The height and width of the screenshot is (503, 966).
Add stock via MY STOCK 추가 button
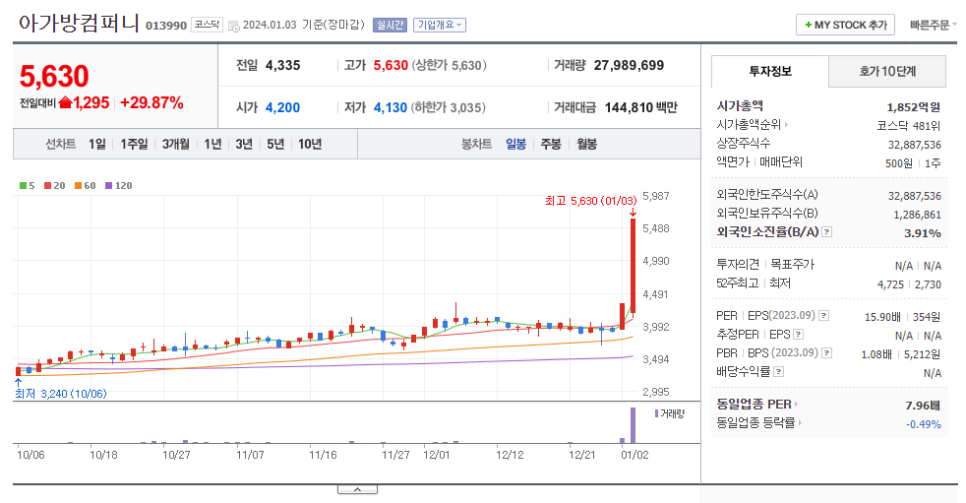point(845,25)
